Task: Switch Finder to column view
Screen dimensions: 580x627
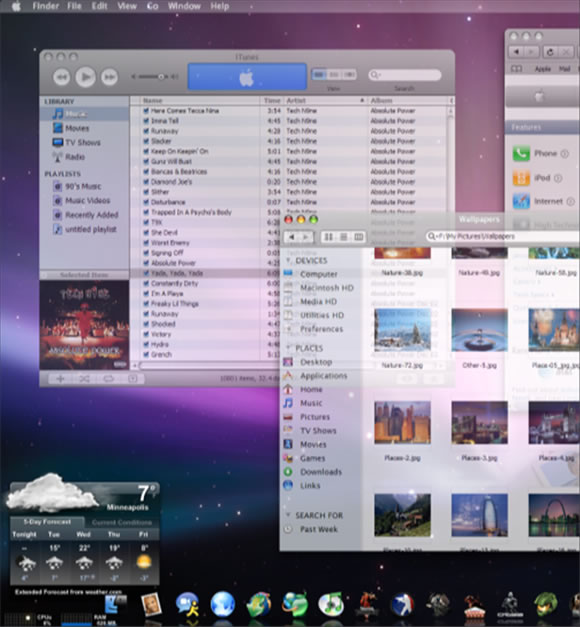Action: point(358,237)
